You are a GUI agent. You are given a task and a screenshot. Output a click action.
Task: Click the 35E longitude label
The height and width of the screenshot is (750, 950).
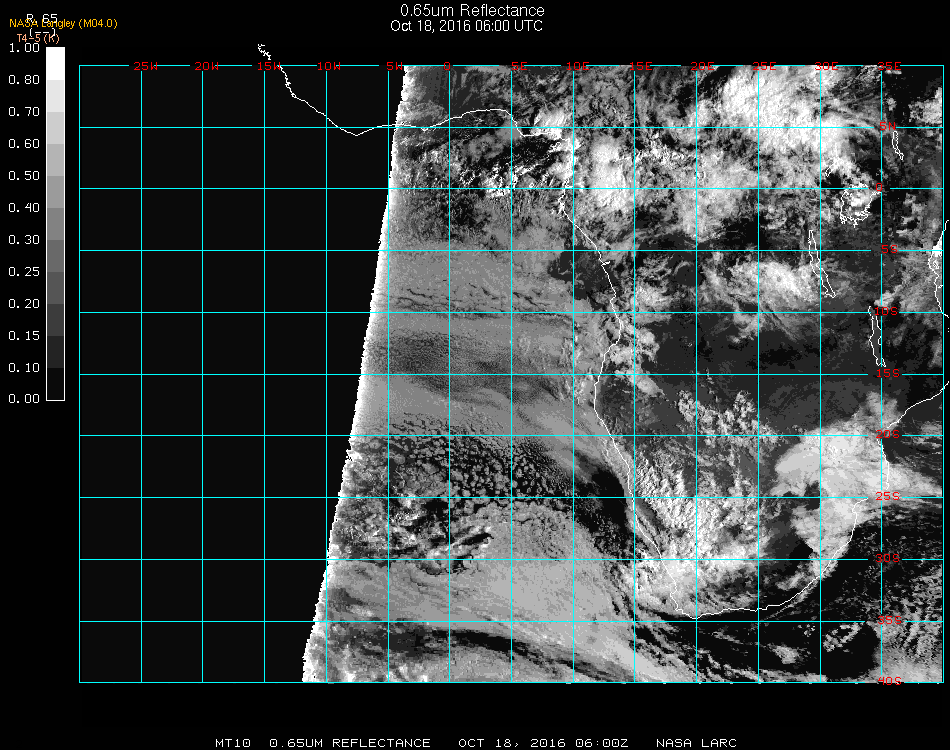pos(889,66)
